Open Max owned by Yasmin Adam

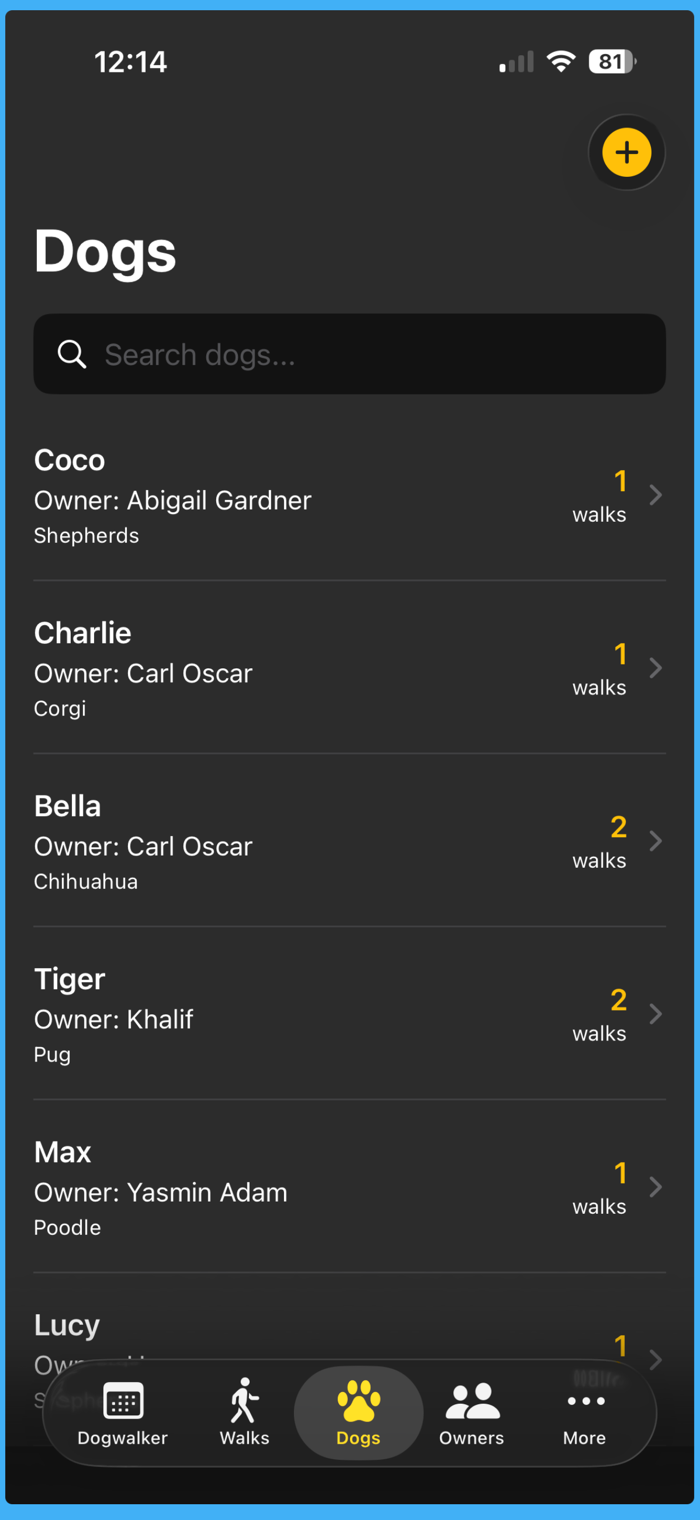[350, 1187]
